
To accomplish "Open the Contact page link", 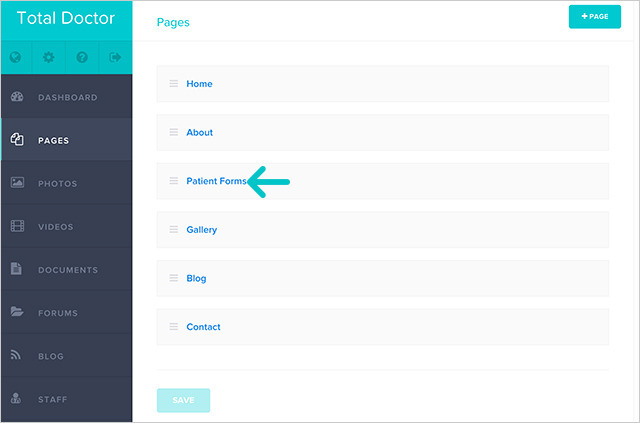I will coord(203,327).
